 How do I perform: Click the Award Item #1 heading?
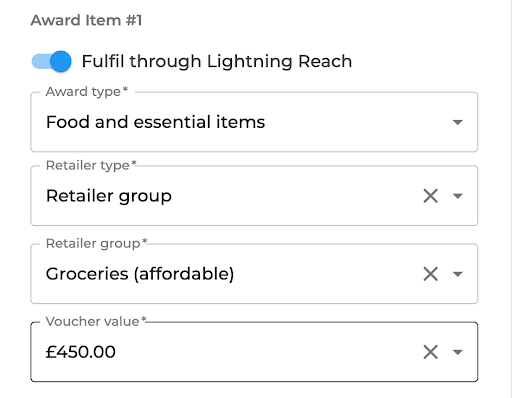[x=86, y=20]
